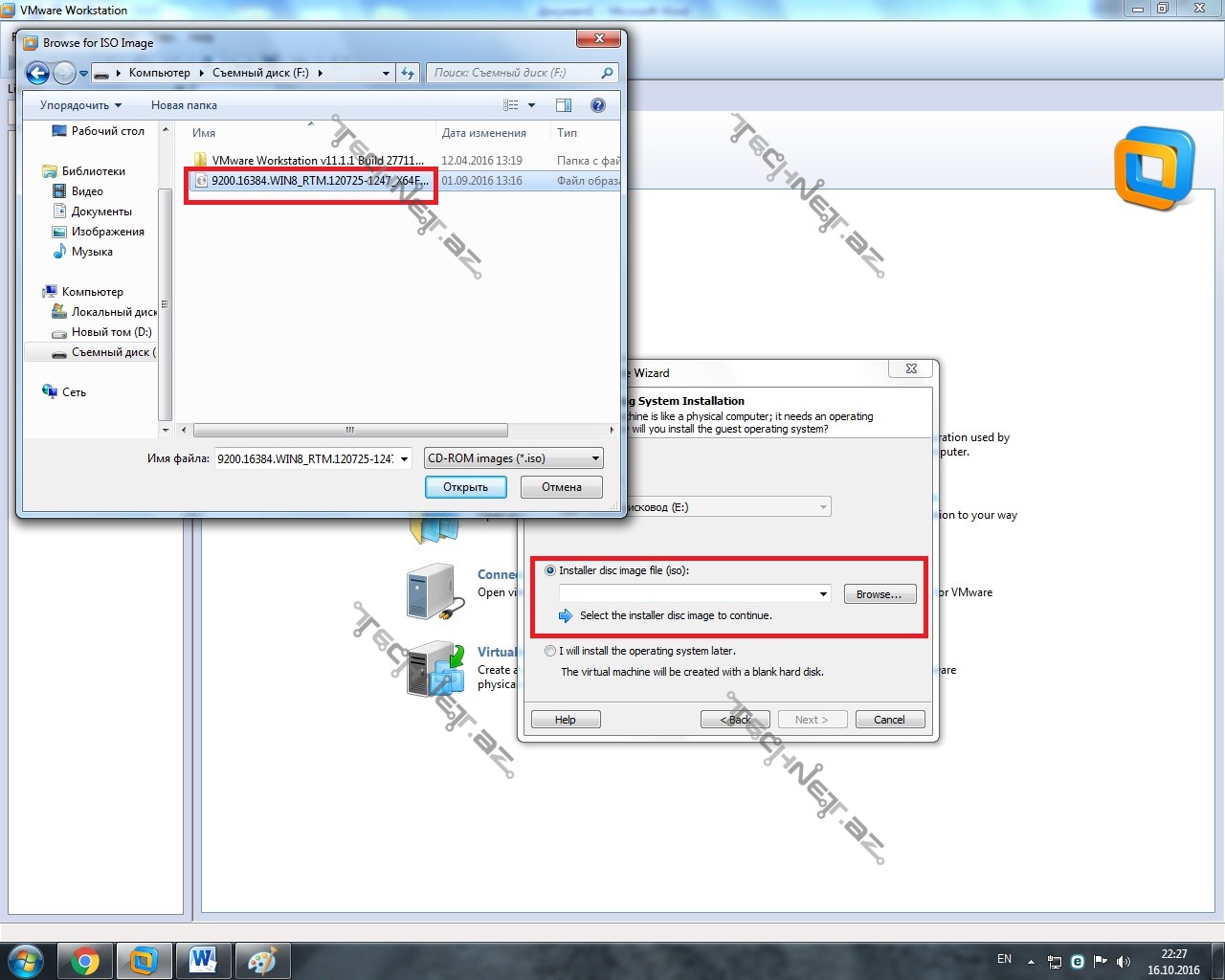
Task: Open the Упорядочить menu
Action: click(80, 105)
